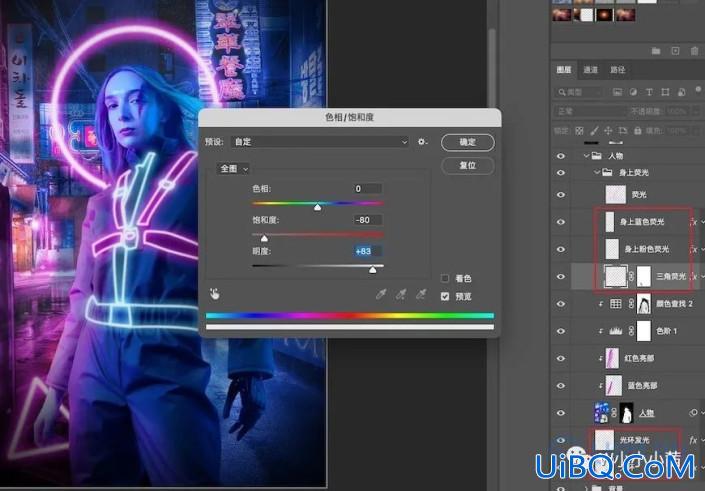Viewport: 705px width, 491px height.
Task: Click the preset gear settings icon
Action: pos(422,142)
